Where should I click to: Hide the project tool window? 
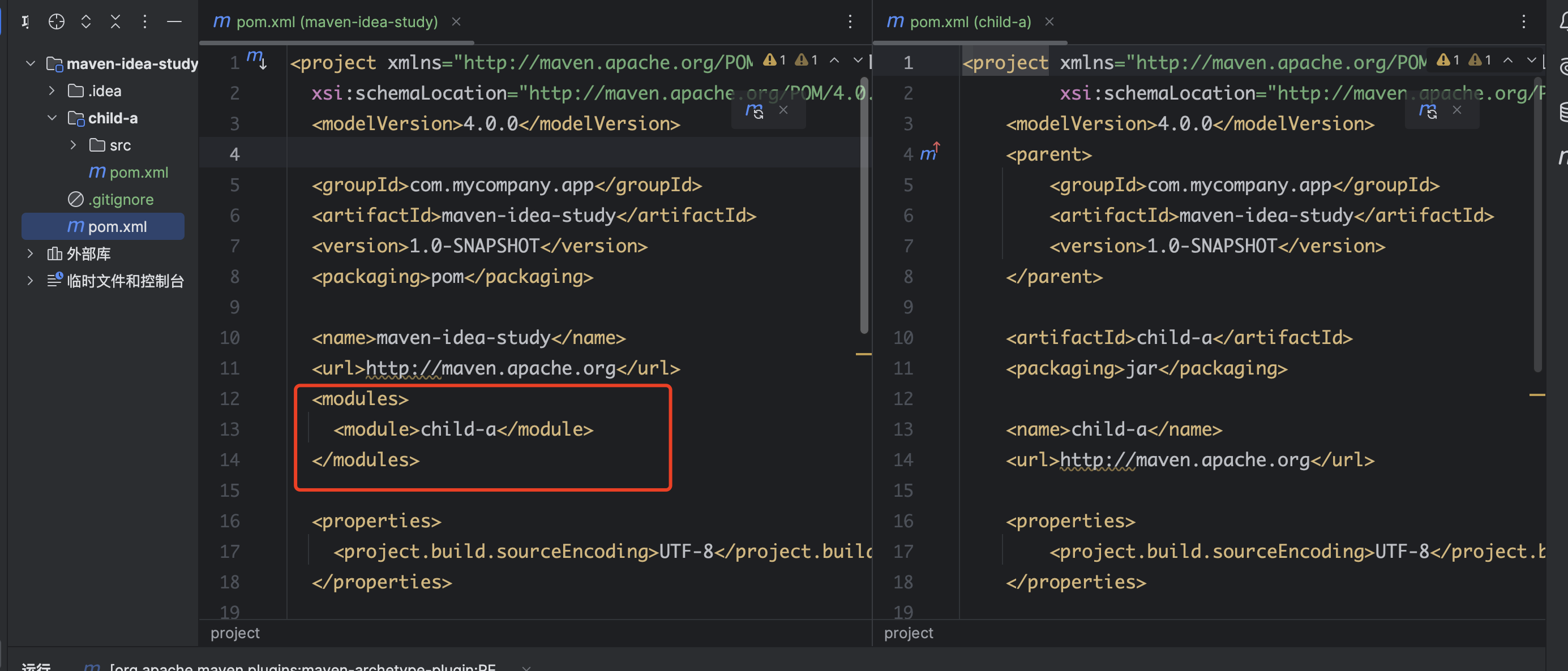(x=174, y=22)
